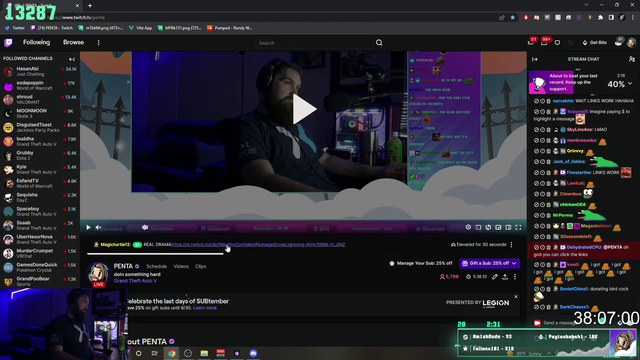Viewport: 640px width, 360px height.
Task: Play the paused stream video
Action: [304, 109]
